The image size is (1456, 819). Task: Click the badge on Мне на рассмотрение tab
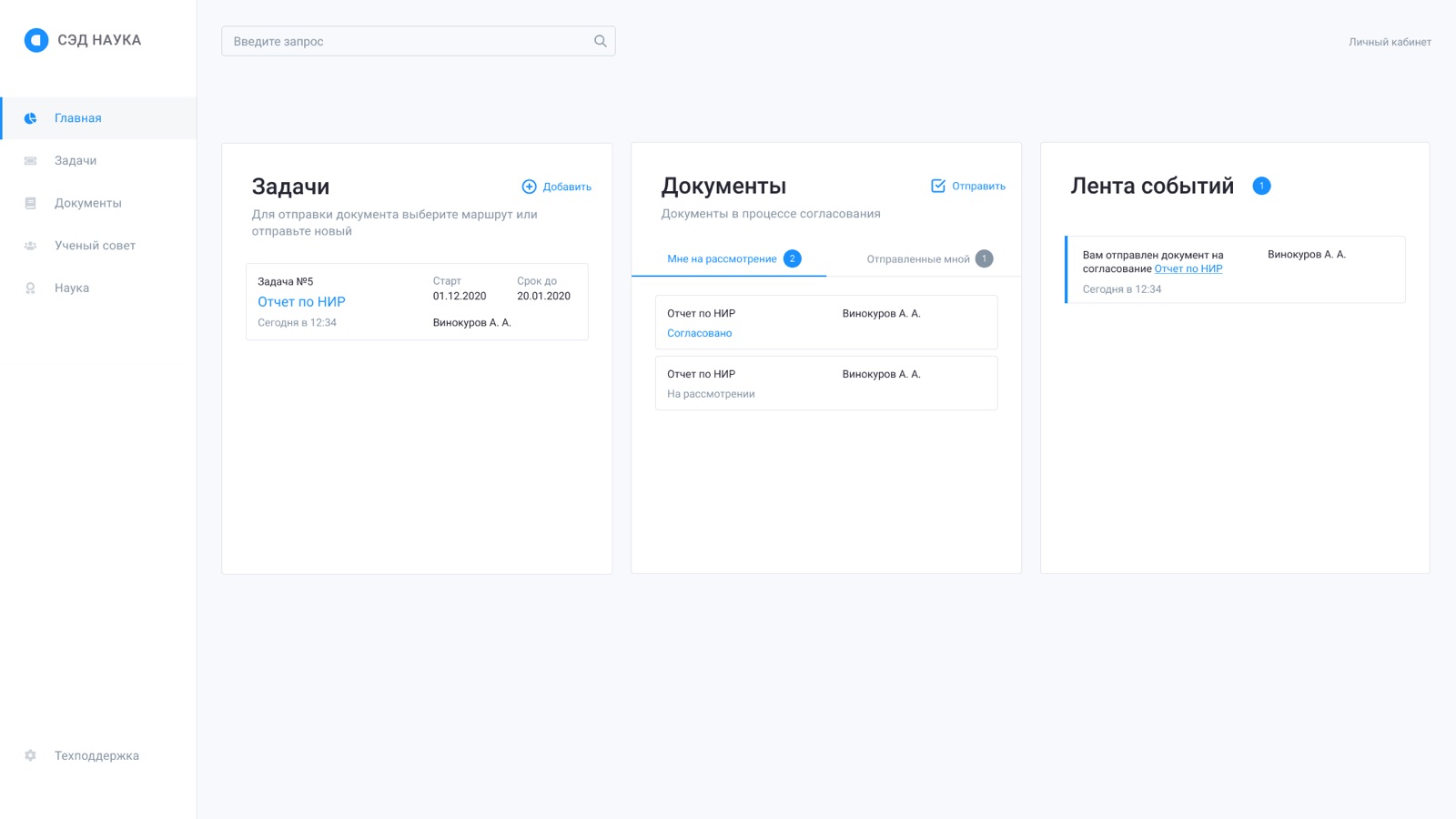click(x=793, y=258)
